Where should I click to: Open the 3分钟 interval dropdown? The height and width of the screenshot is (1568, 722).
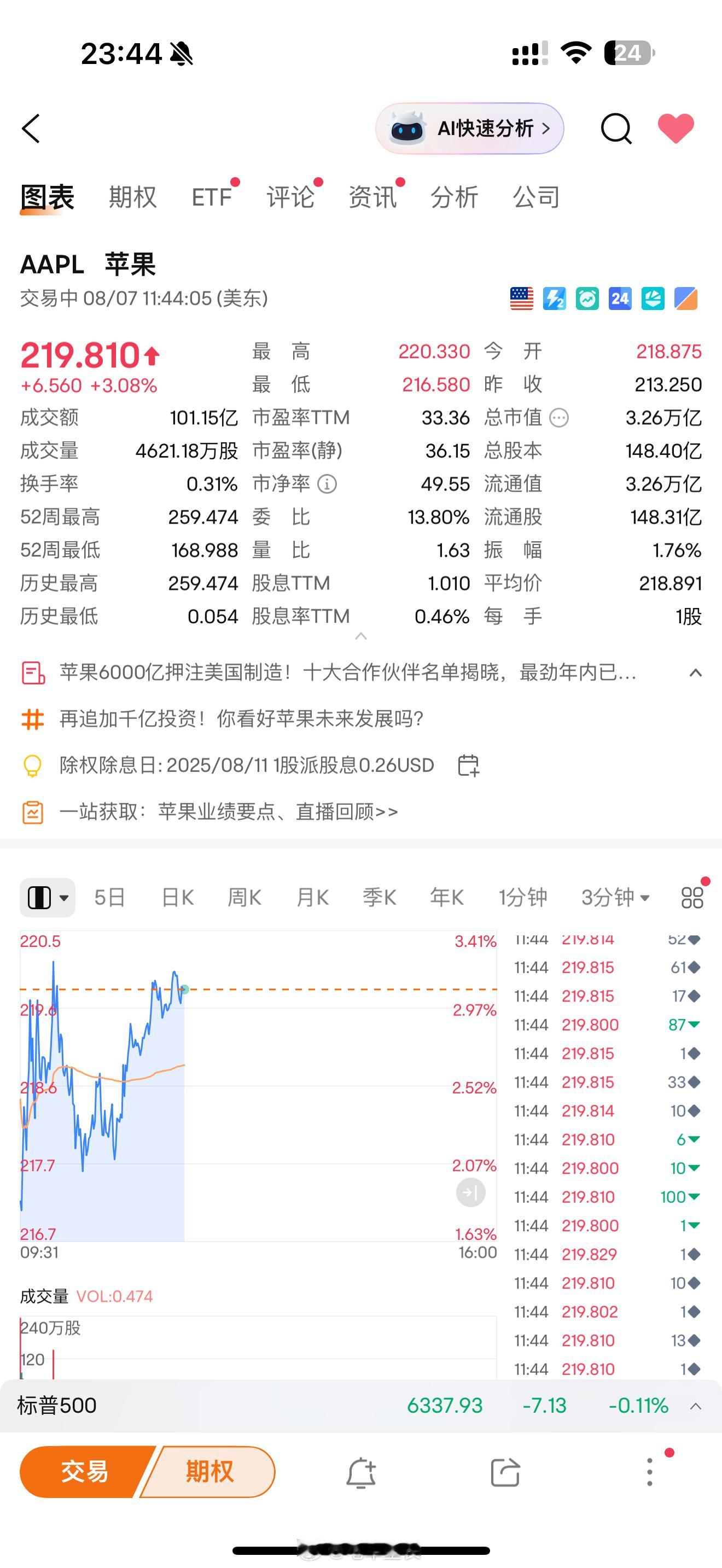[615, 897]
